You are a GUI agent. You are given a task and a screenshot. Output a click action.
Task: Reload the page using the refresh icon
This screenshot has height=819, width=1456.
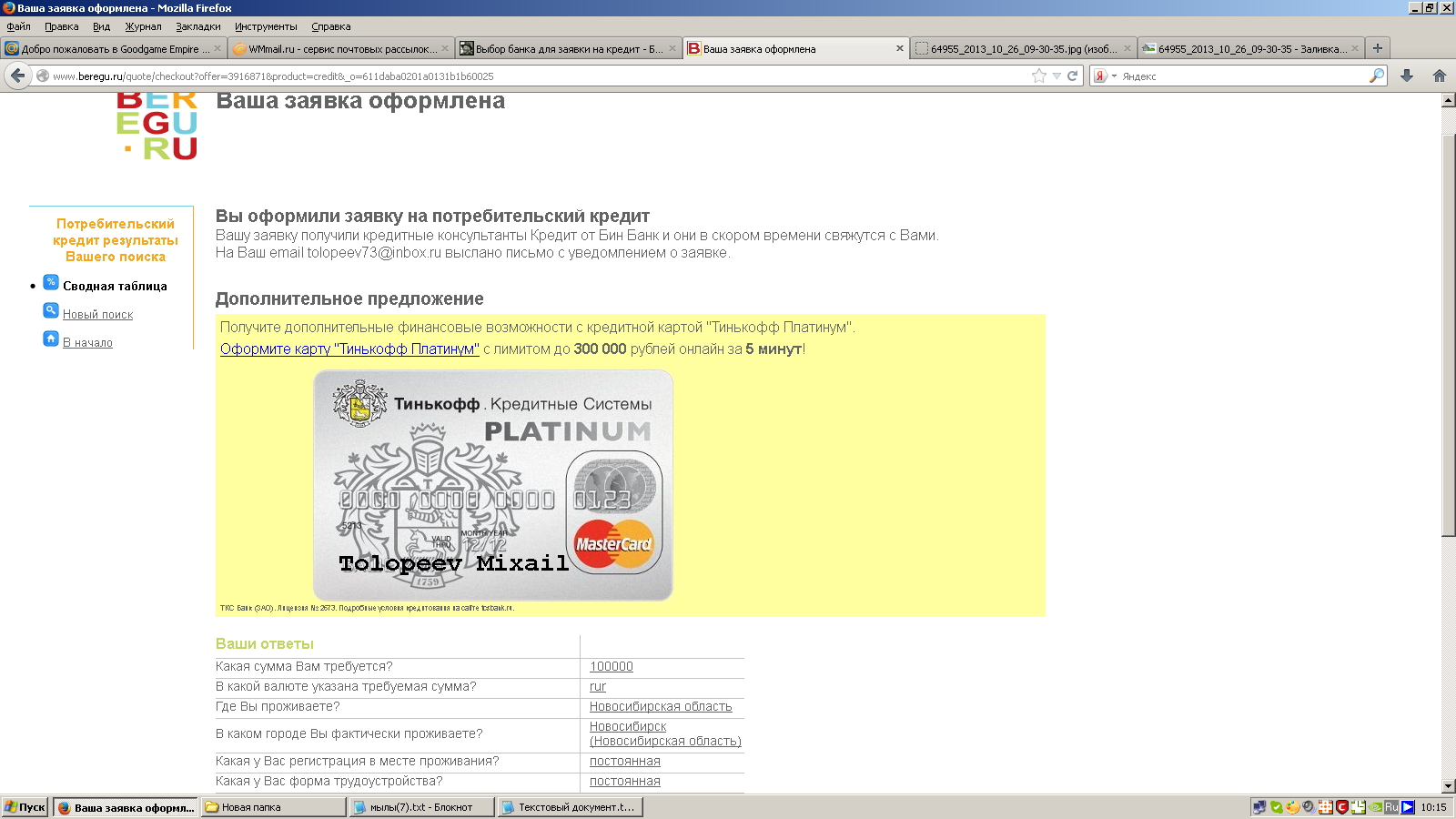coord(1072,76)
